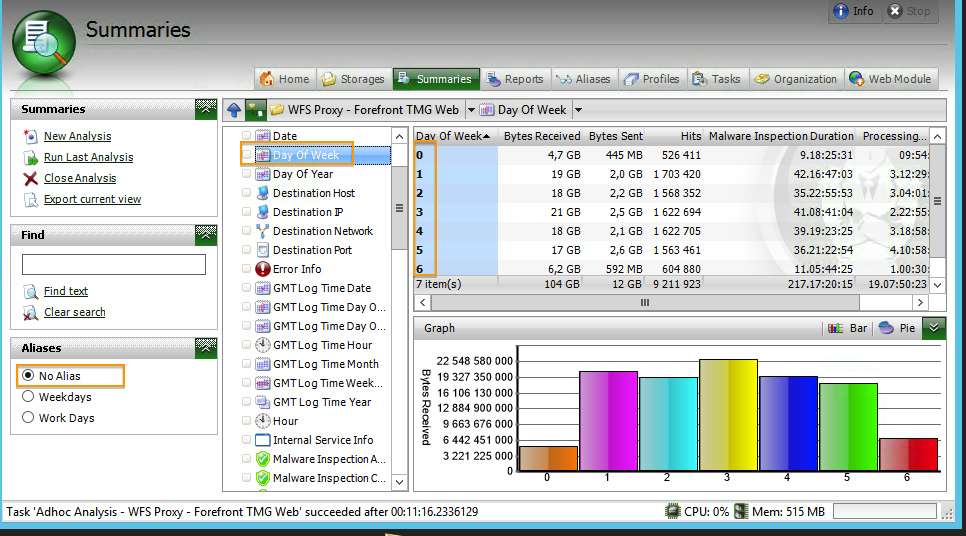Click the blue up arrow navigation icon
Screen dimensions: 966x536
pos(234,110)
